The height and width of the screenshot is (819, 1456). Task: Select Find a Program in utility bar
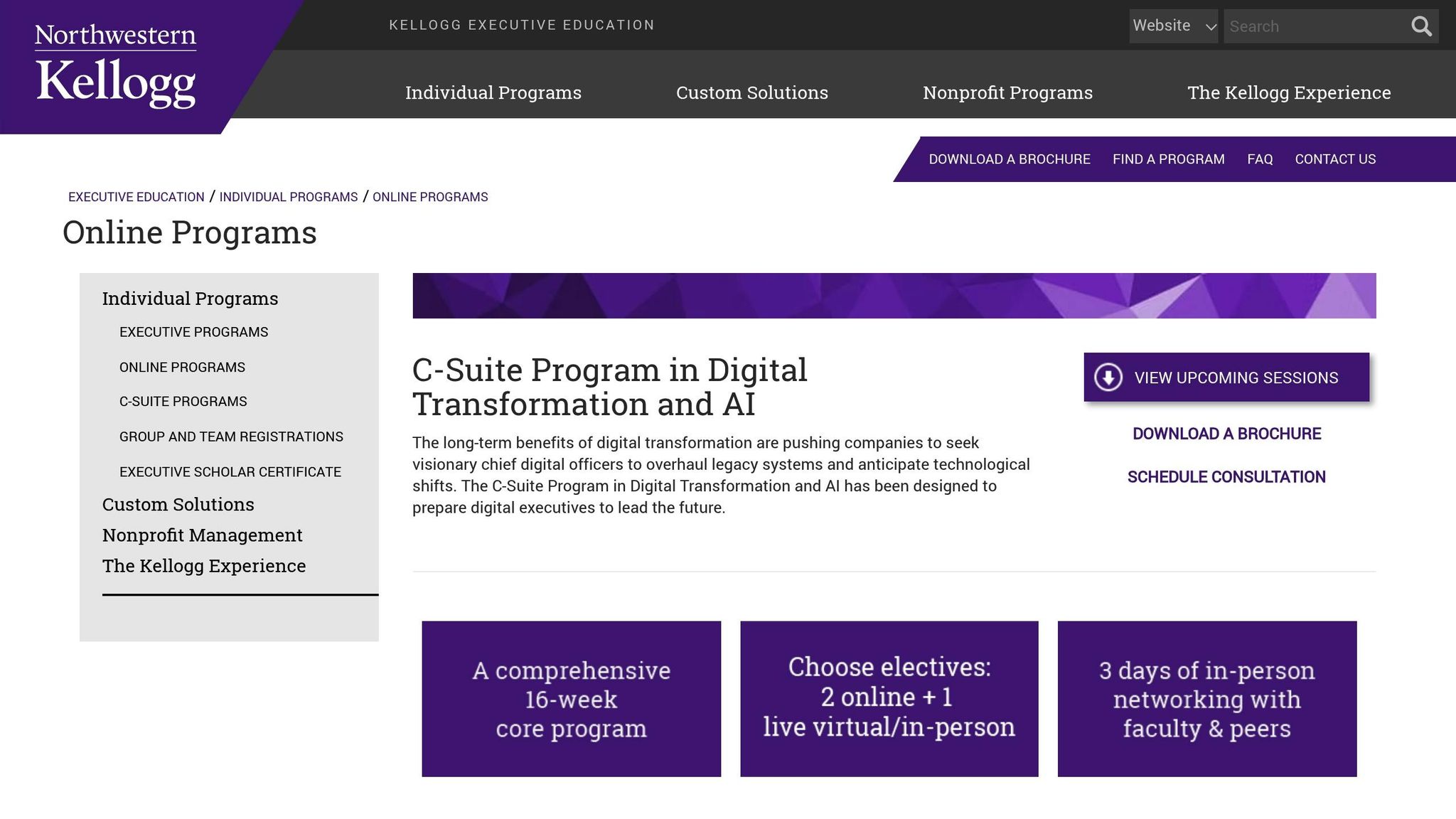pos(1169,159)
